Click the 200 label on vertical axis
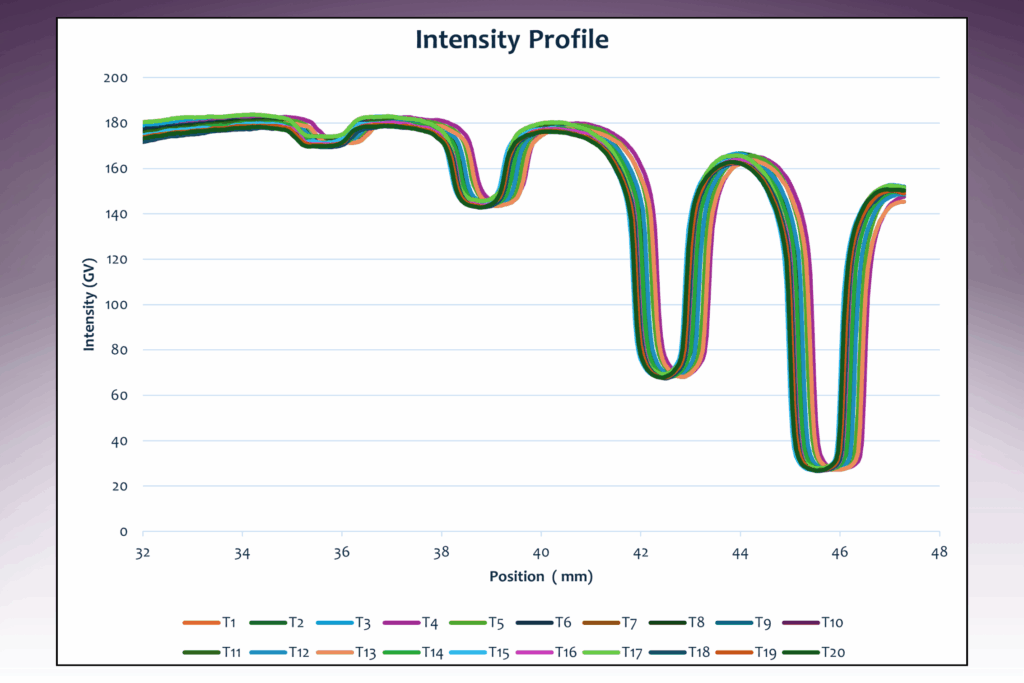 [x=115, y=78]
